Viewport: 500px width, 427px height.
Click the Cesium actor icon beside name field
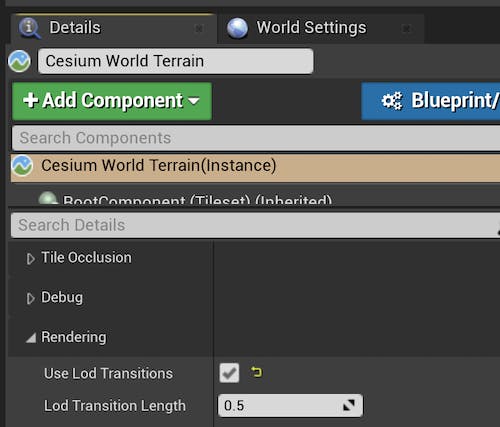click(x=19, y=61)
